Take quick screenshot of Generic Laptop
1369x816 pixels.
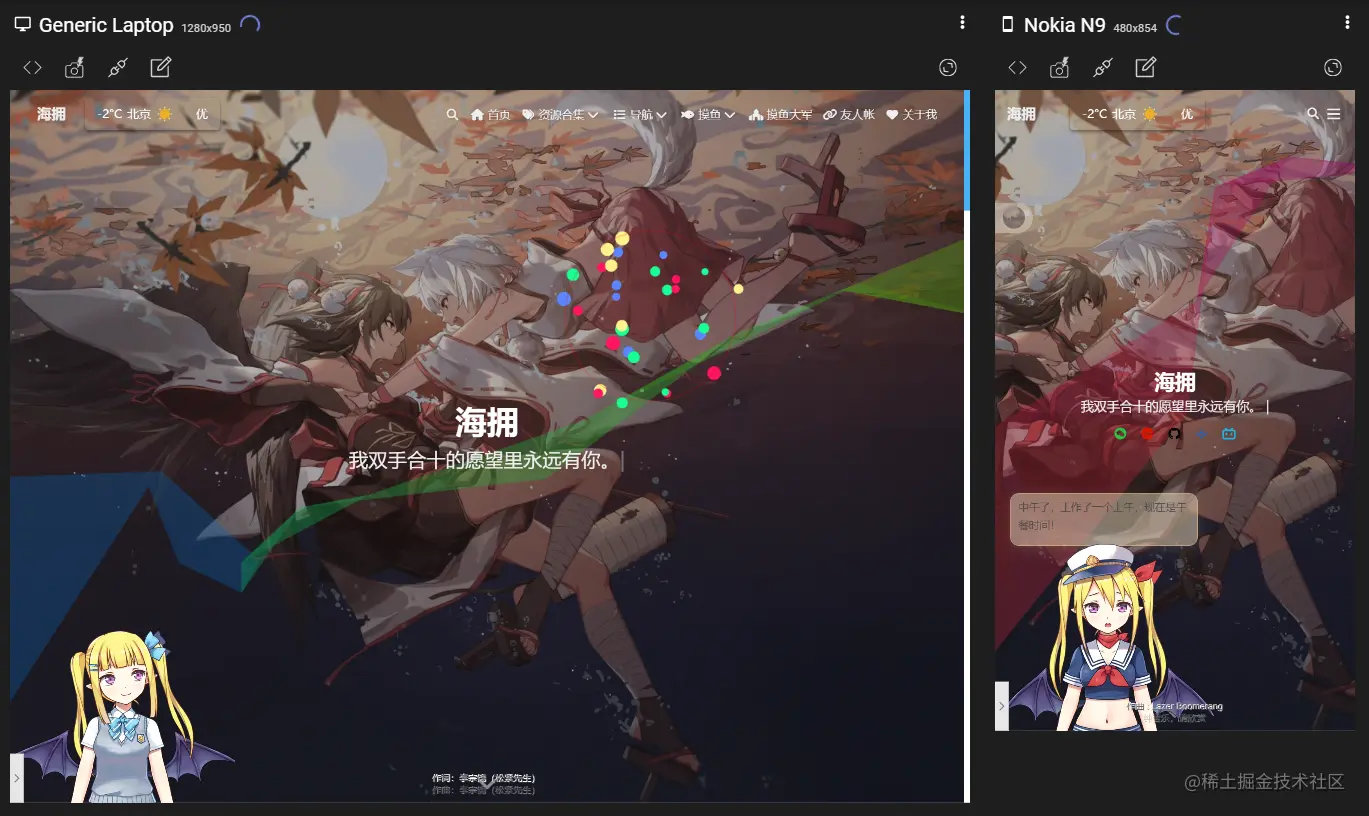tap(75, 68)
